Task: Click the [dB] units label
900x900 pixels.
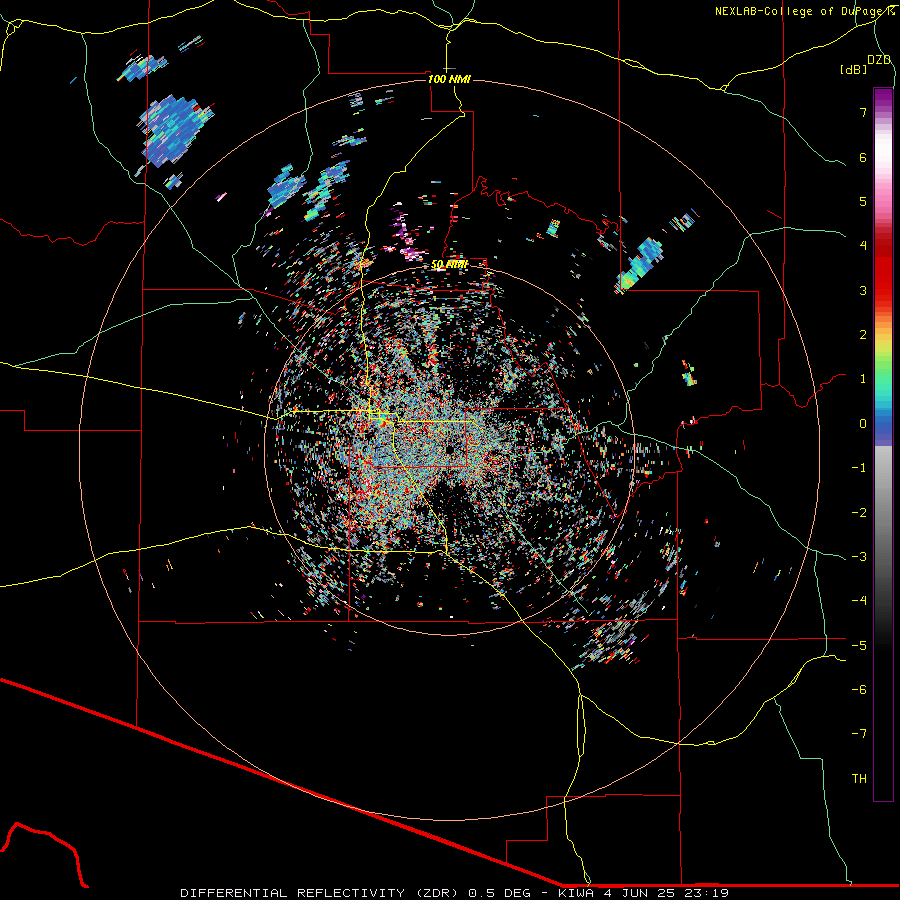Action: 853,69
